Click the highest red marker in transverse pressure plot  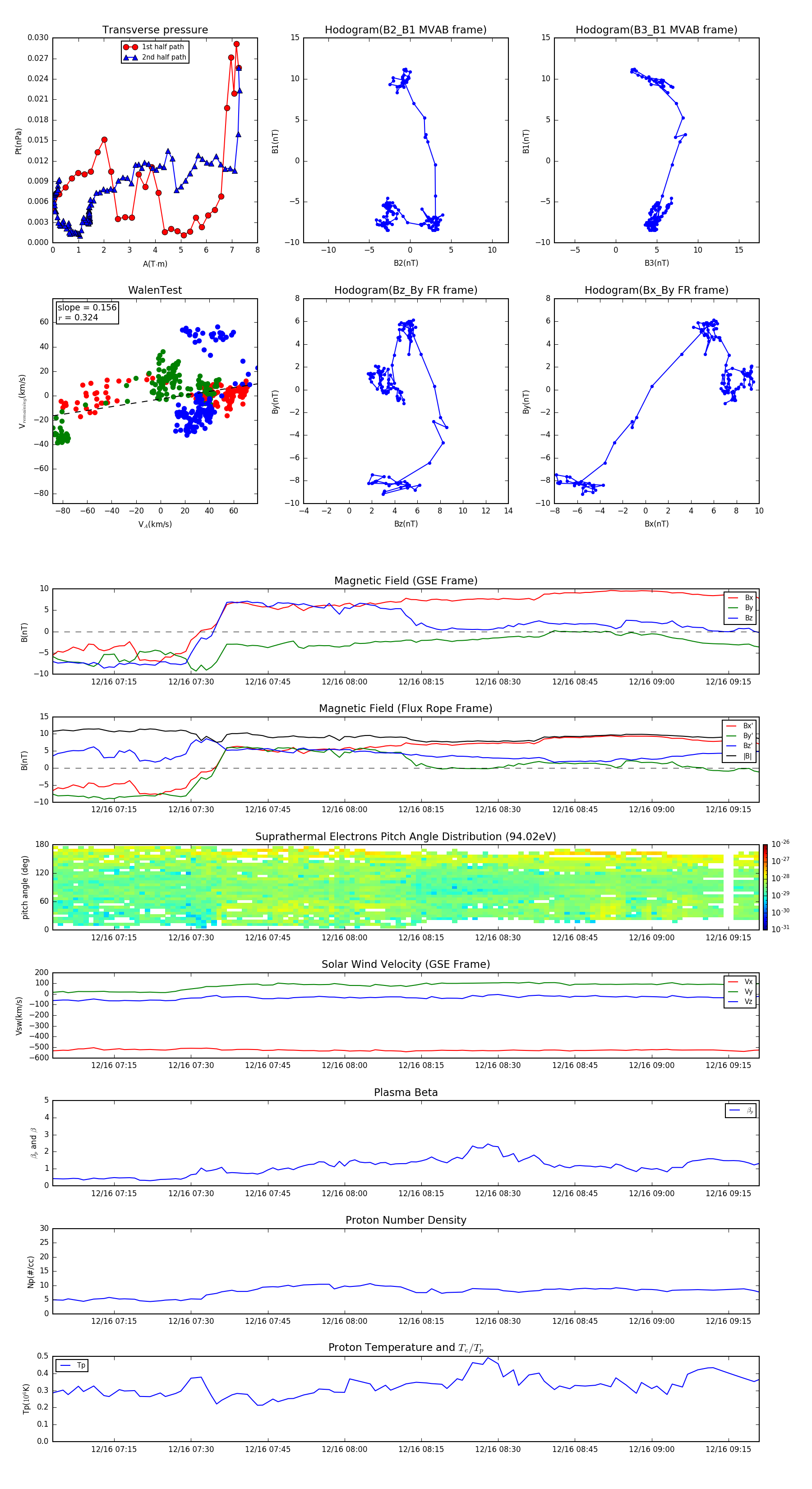click(x=236, y=44)
